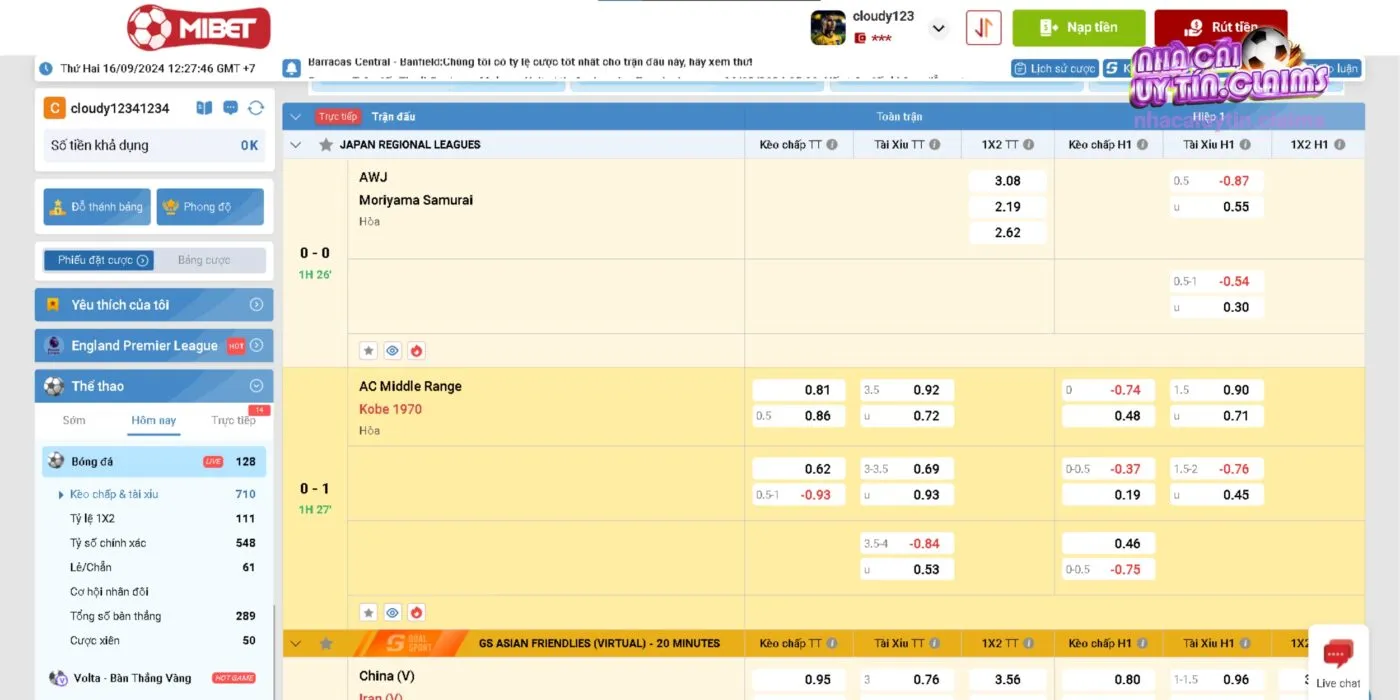Click the MIBET logo

point(199,27)
